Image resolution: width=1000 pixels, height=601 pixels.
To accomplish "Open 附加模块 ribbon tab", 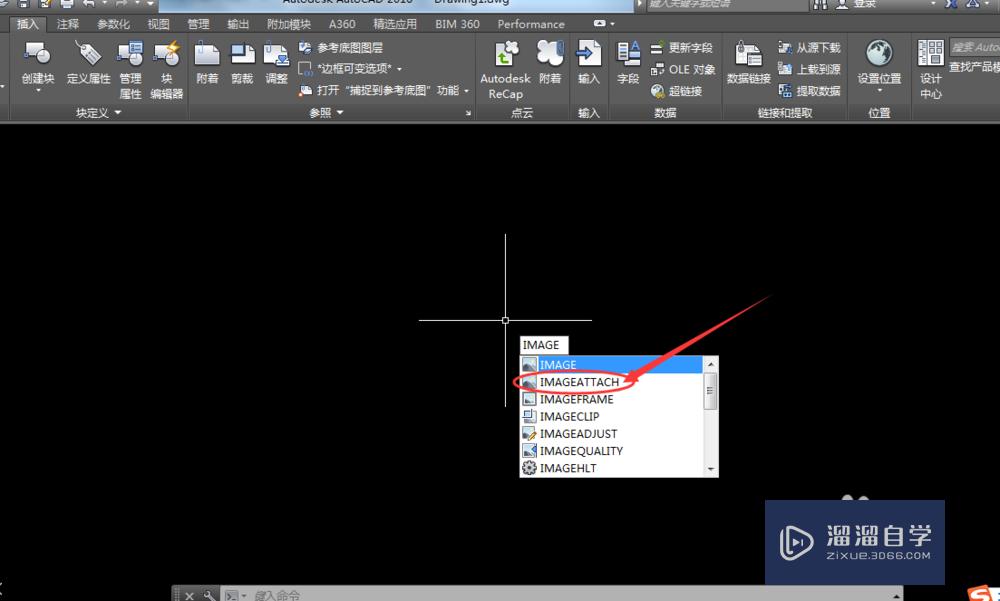I will click(x=289, y=24).
